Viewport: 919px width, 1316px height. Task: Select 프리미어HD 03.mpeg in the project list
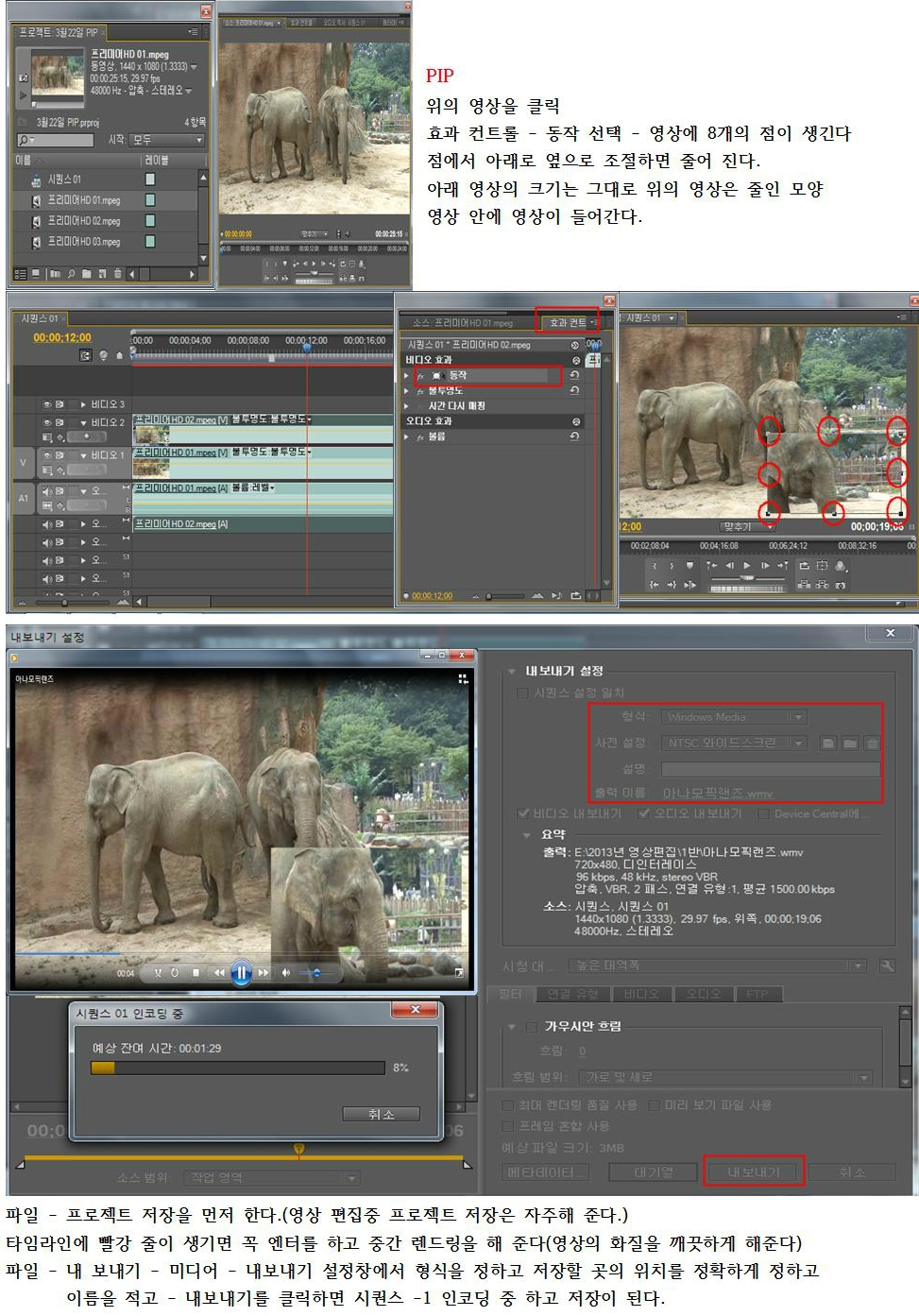pyautogui.click(x=84, y=242)
